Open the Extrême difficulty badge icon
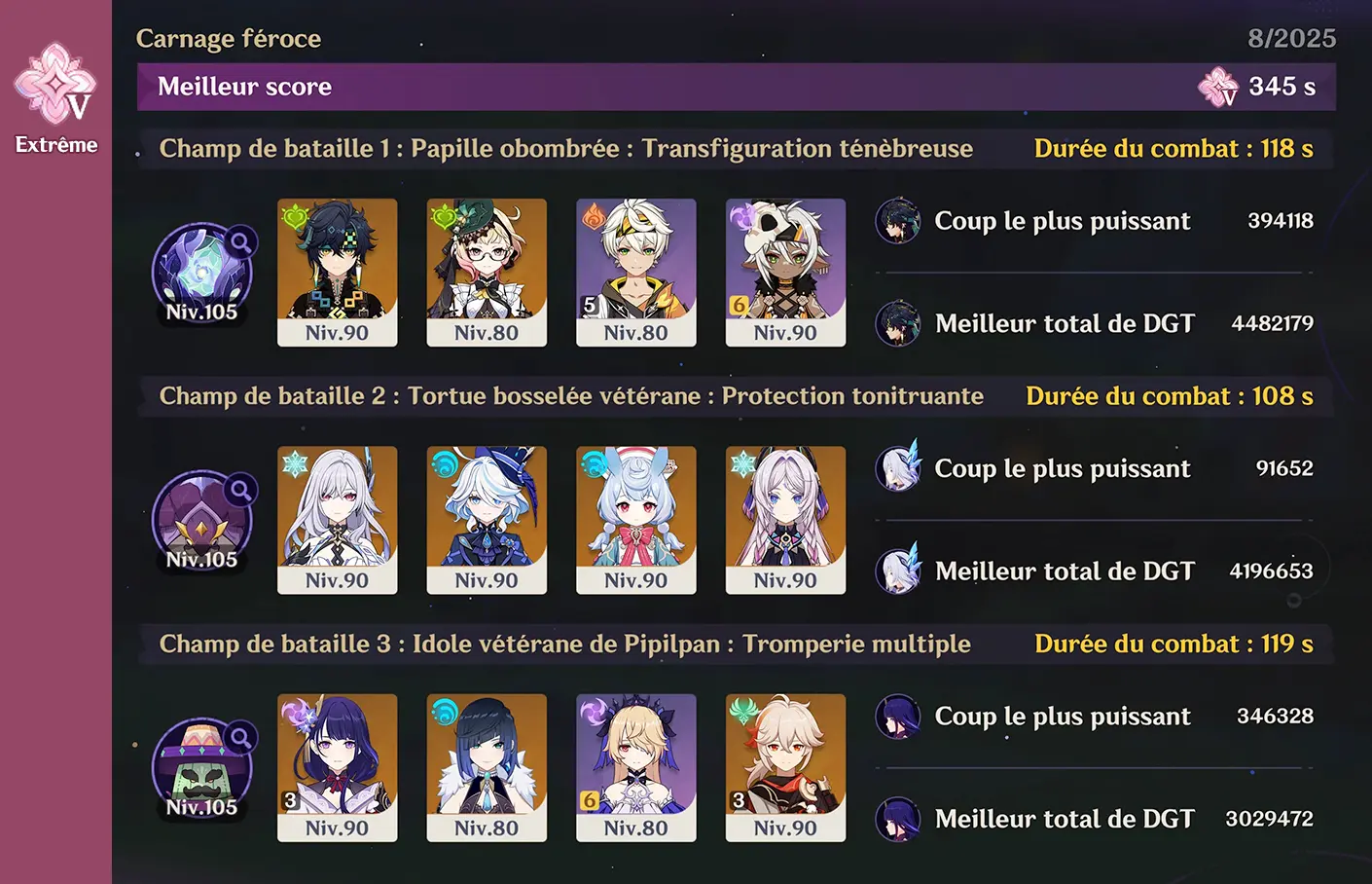This screenshot has width=1372, height=884. pyautogui.click(x=55, y=84)
